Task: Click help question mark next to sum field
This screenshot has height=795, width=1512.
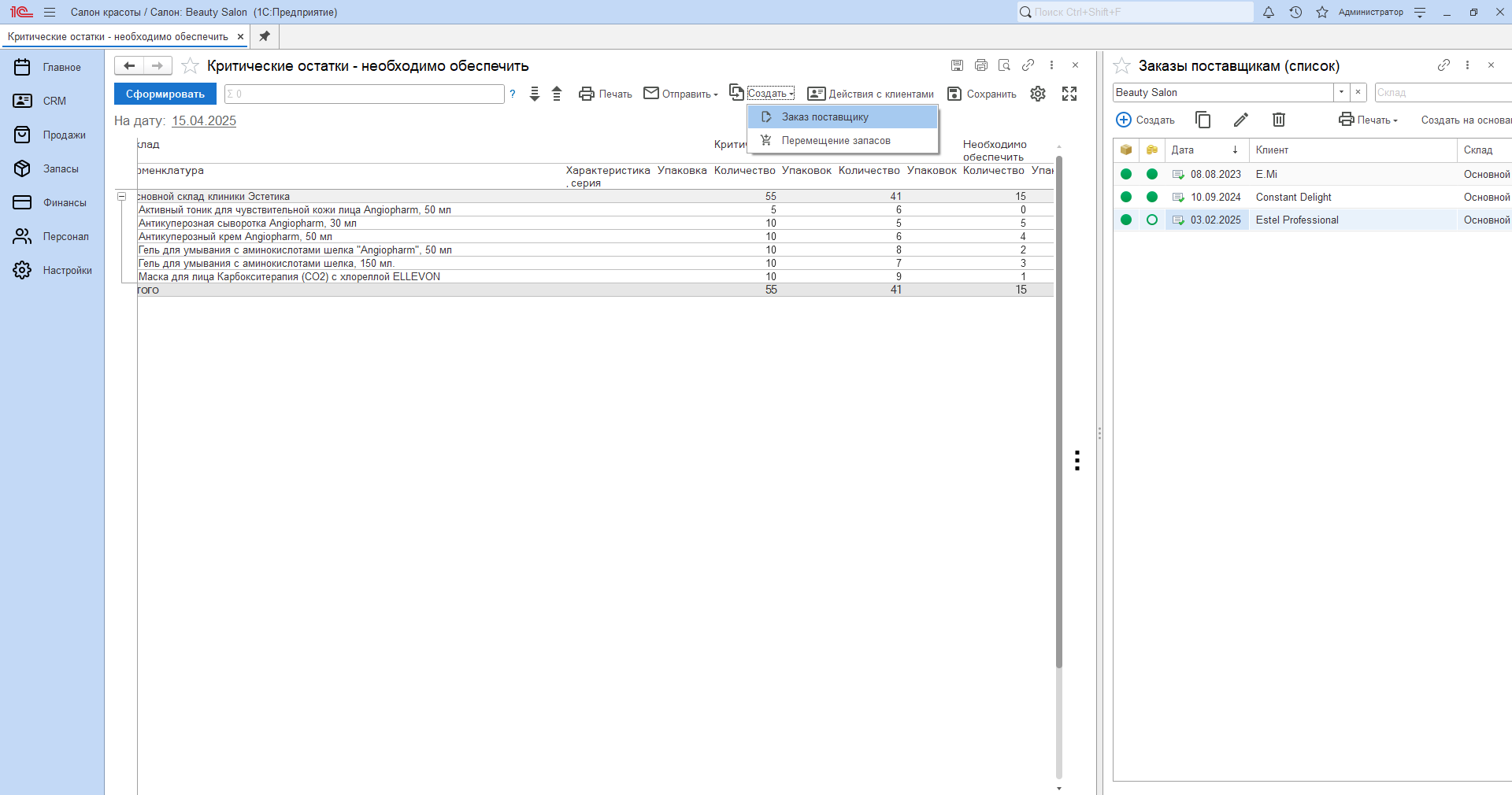Action: pos(513,94)
